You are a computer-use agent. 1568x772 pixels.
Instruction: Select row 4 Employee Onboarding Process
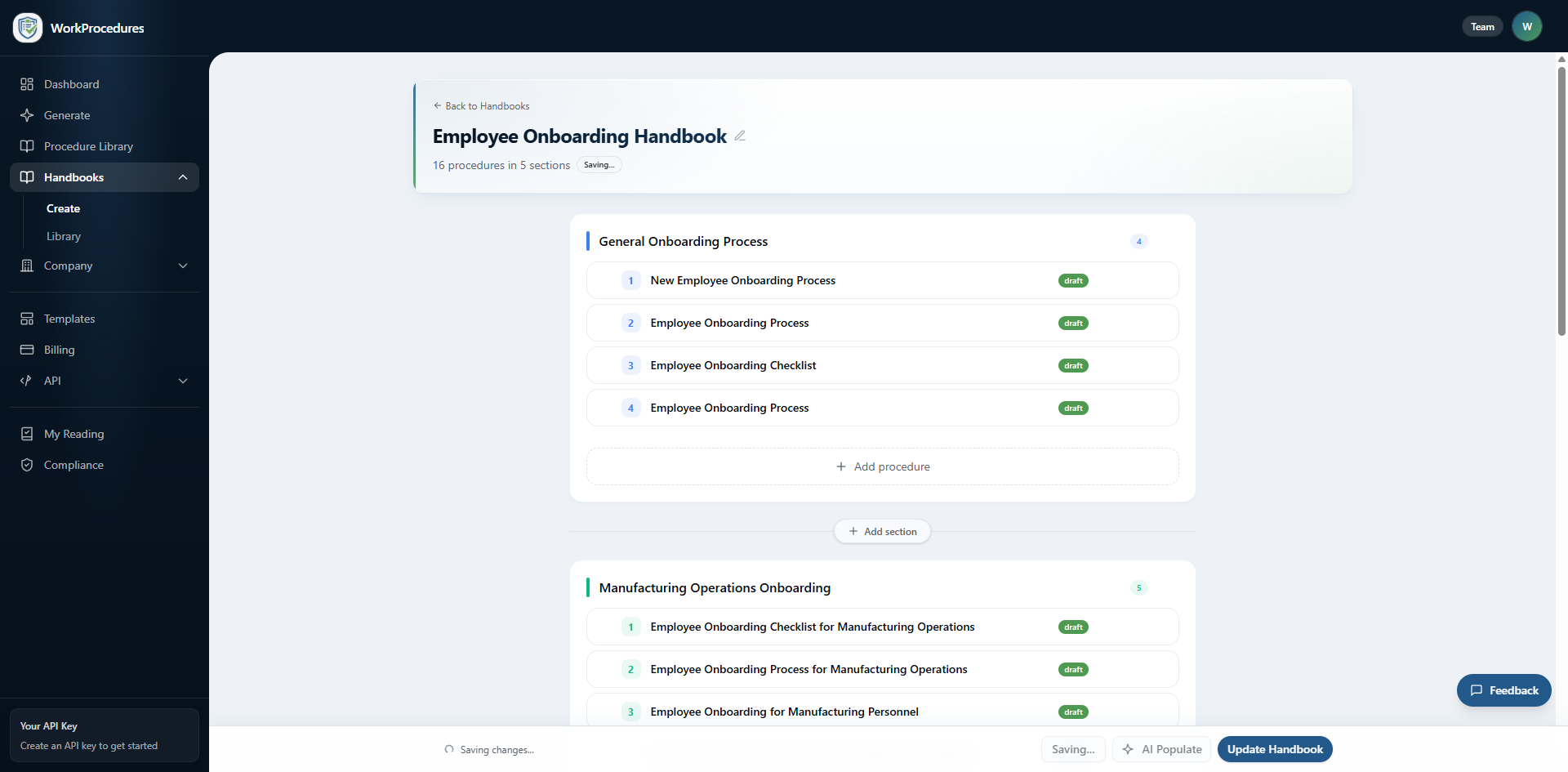pos(883,408)
